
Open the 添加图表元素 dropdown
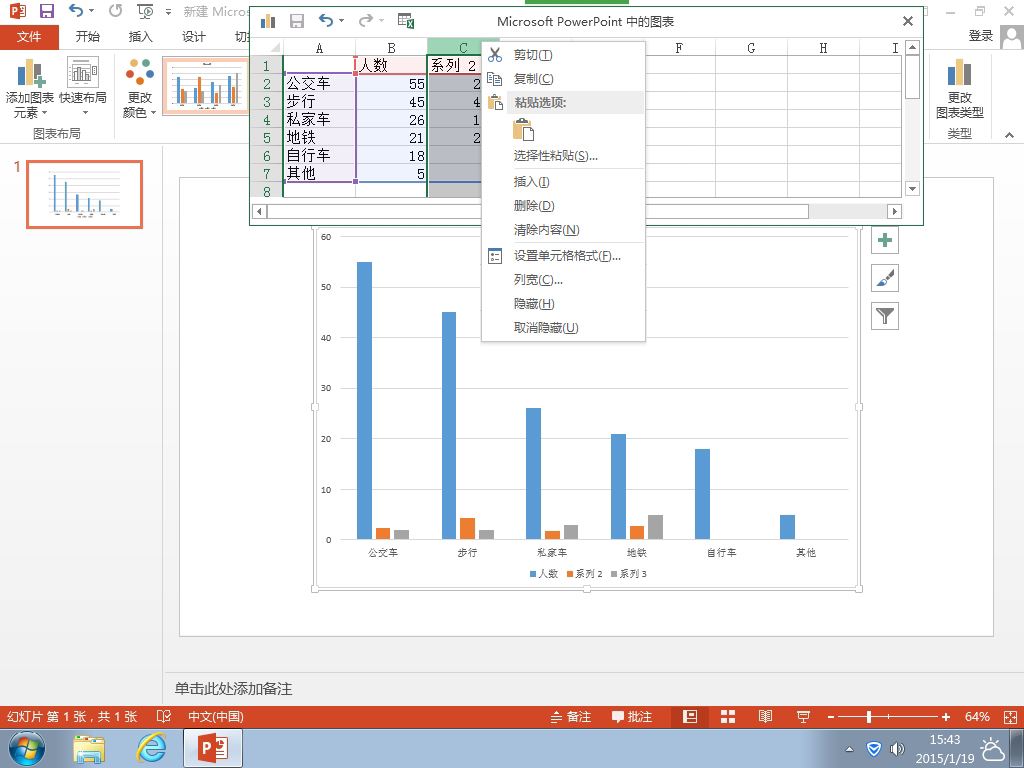pyautogui.click(x=29, y=88)
